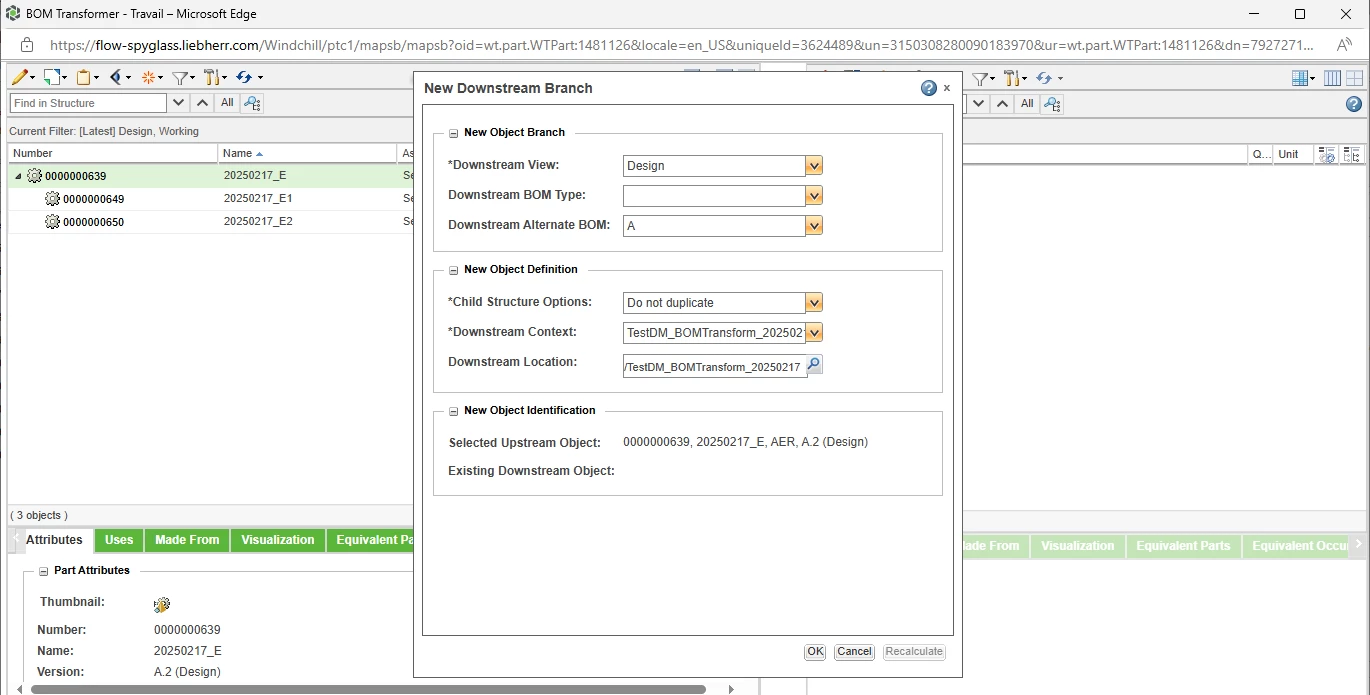
Task: Click the orange starburst New icon
Action: click(x=149, y=77)
